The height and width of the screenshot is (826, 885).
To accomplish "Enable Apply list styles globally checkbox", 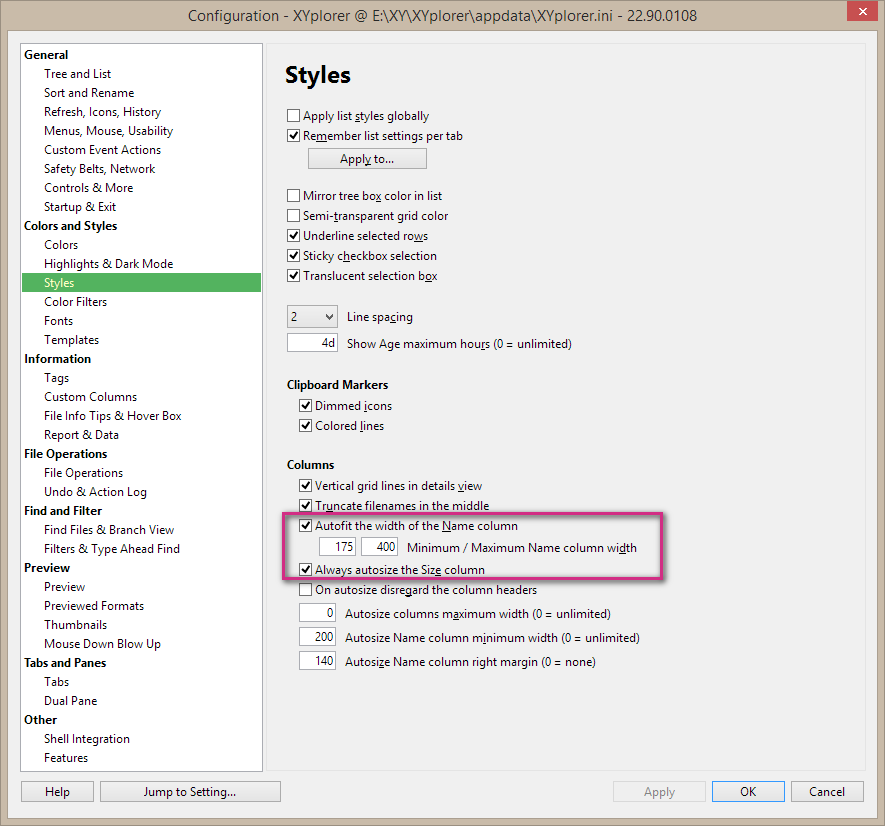I will [294, 116].
